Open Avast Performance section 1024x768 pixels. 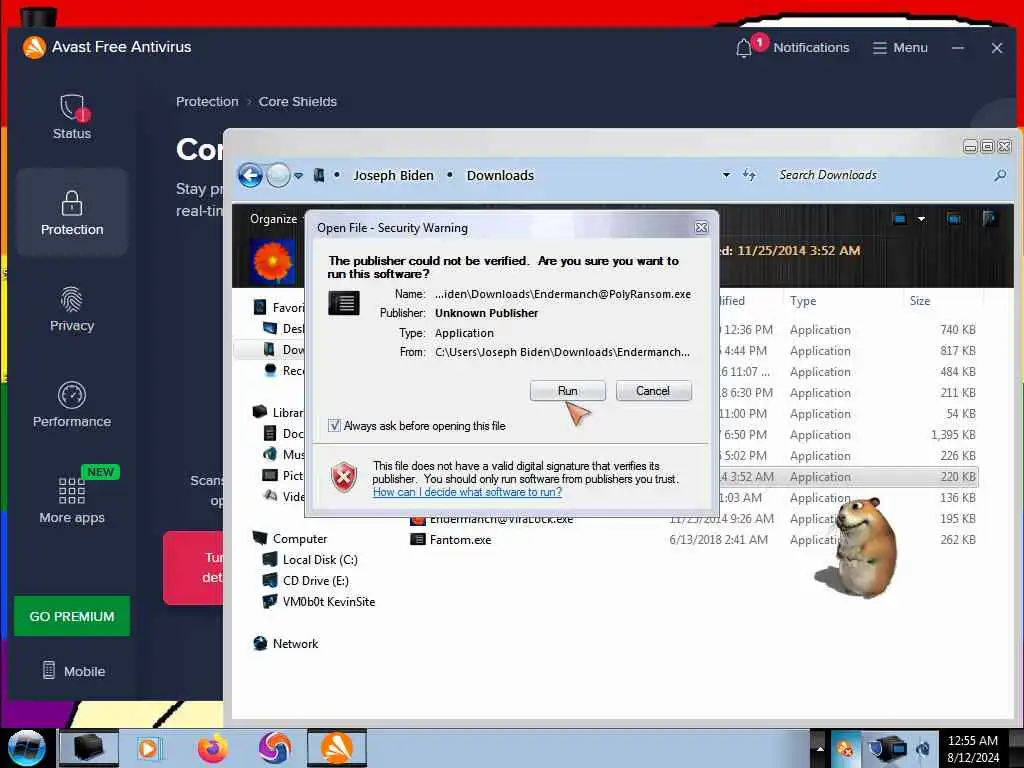[x=72, y=406]
